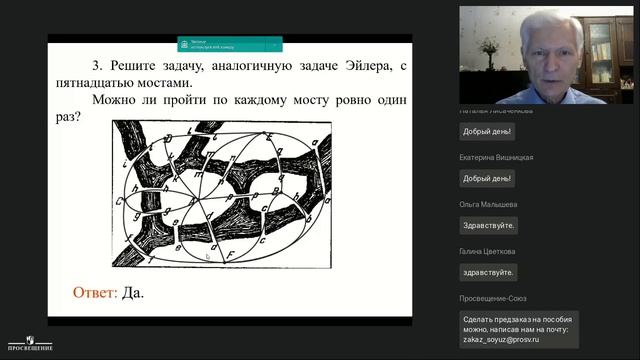This screenshot has width=640, height=360.
Task: Click the webcam icon in teal notification
Action: [x=184, y=44]
